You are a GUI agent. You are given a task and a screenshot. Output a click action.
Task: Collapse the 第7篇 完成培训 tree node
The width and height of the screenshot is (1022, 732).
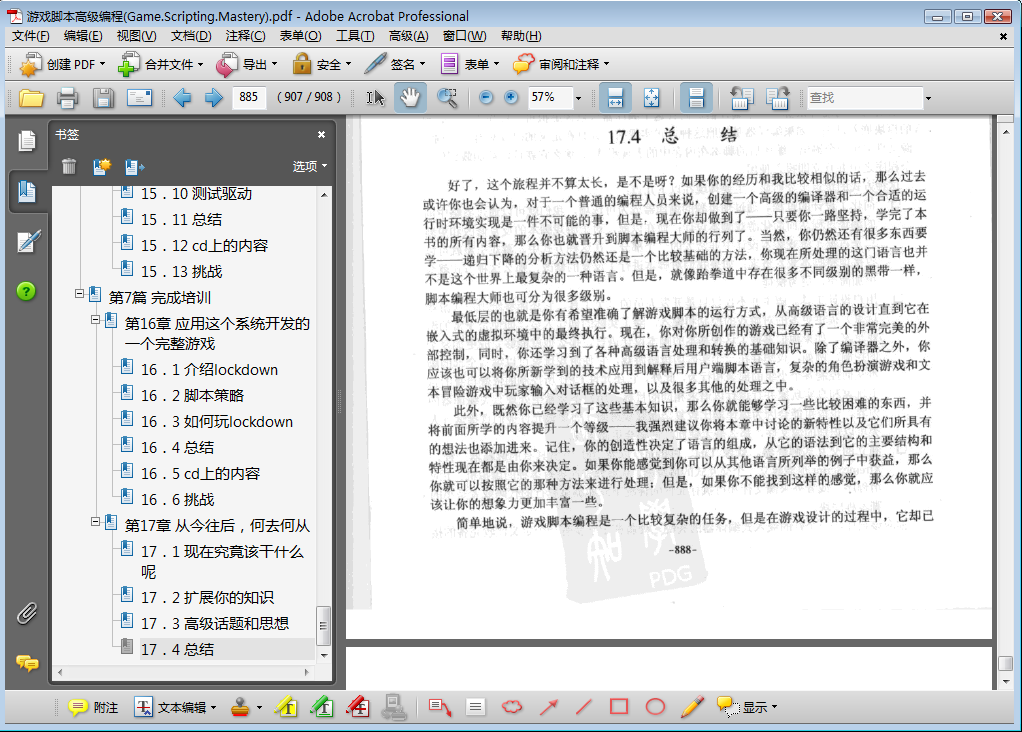[80, 294]
